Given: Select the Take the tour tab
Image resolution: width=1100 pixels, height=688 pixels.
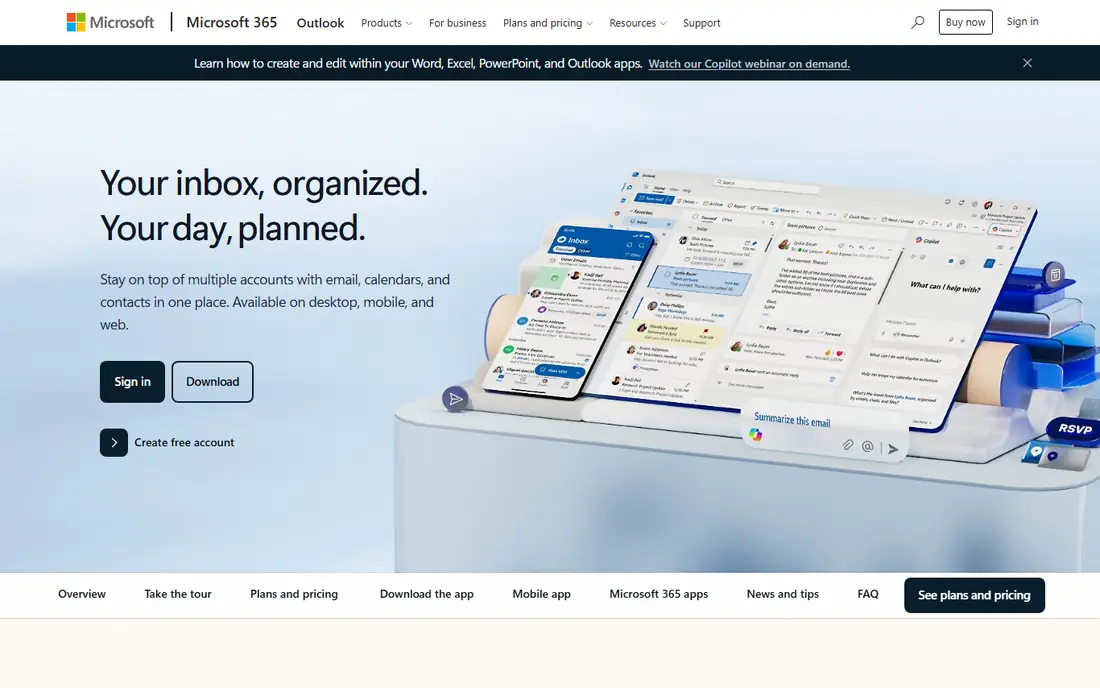Looking at the screenshot, I should (x=177, y=594).
